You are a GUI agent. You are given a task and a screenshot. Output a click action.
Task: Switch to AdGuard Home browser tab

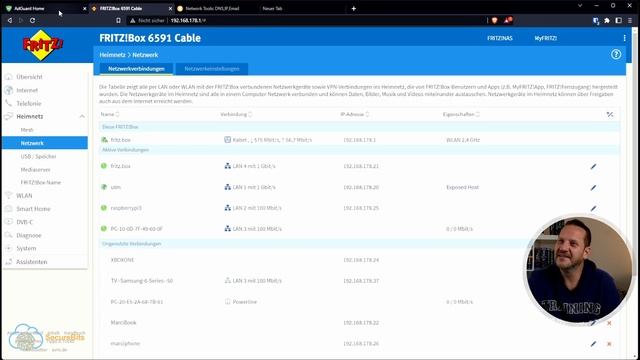click(45, 8)
